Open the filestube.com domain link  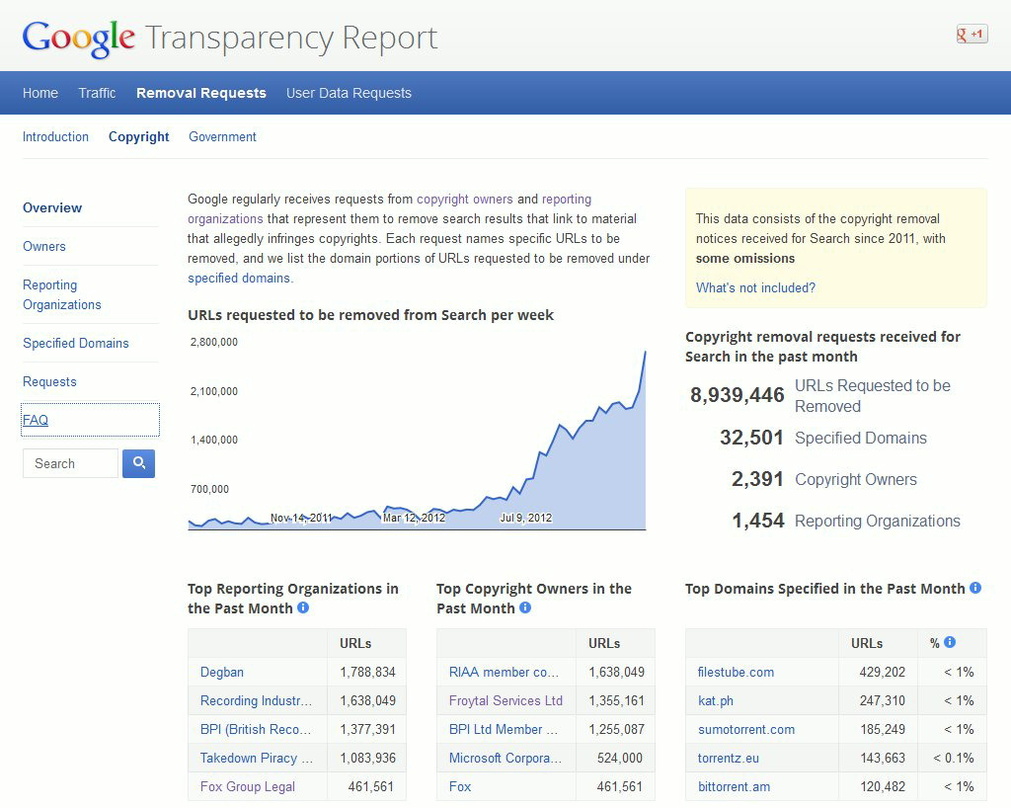[736, 672]
